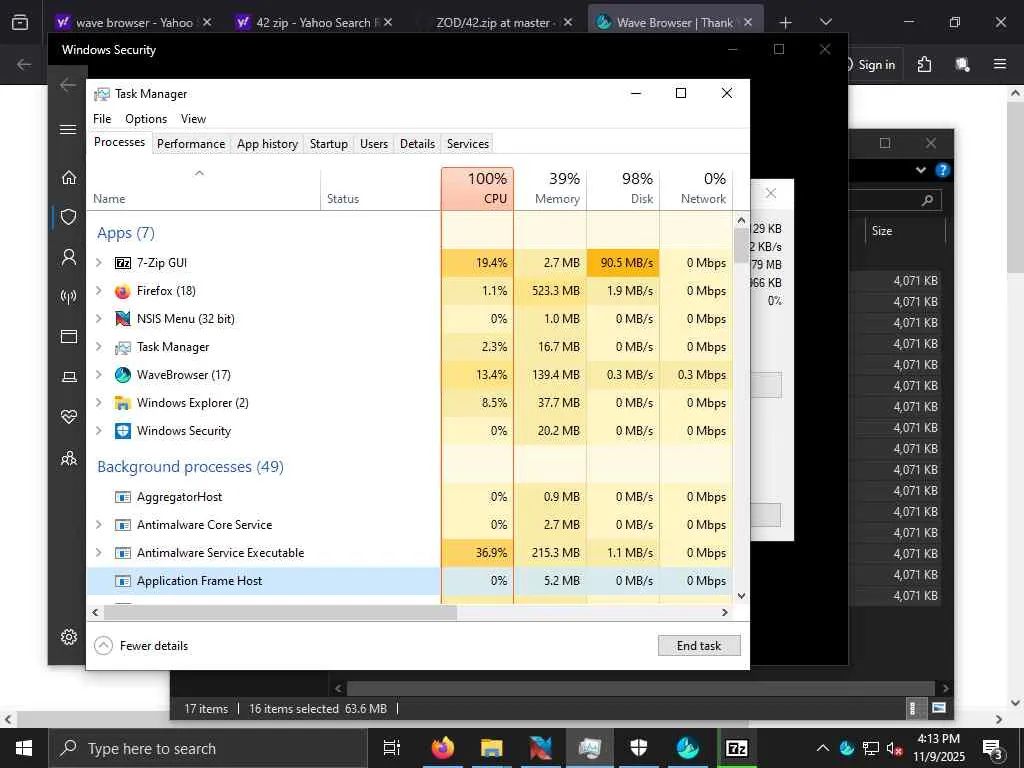Open Task Manager Options menu
This screenshot has width=1024, height=768.
146,119
